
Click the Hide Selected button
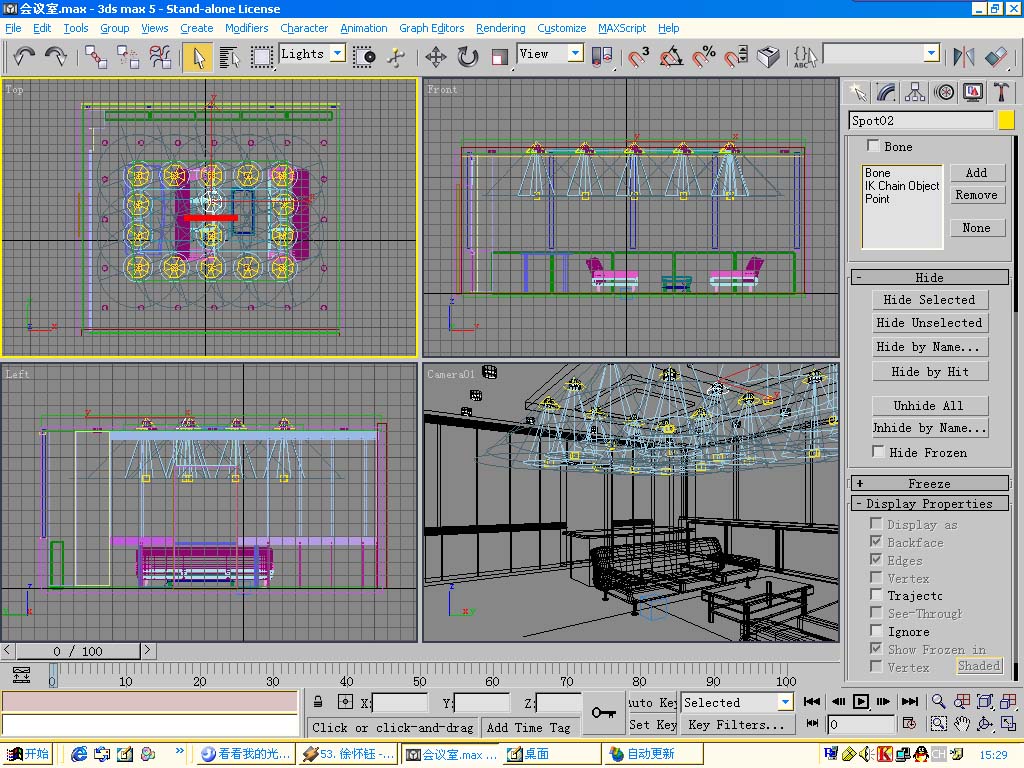point(929,299)
